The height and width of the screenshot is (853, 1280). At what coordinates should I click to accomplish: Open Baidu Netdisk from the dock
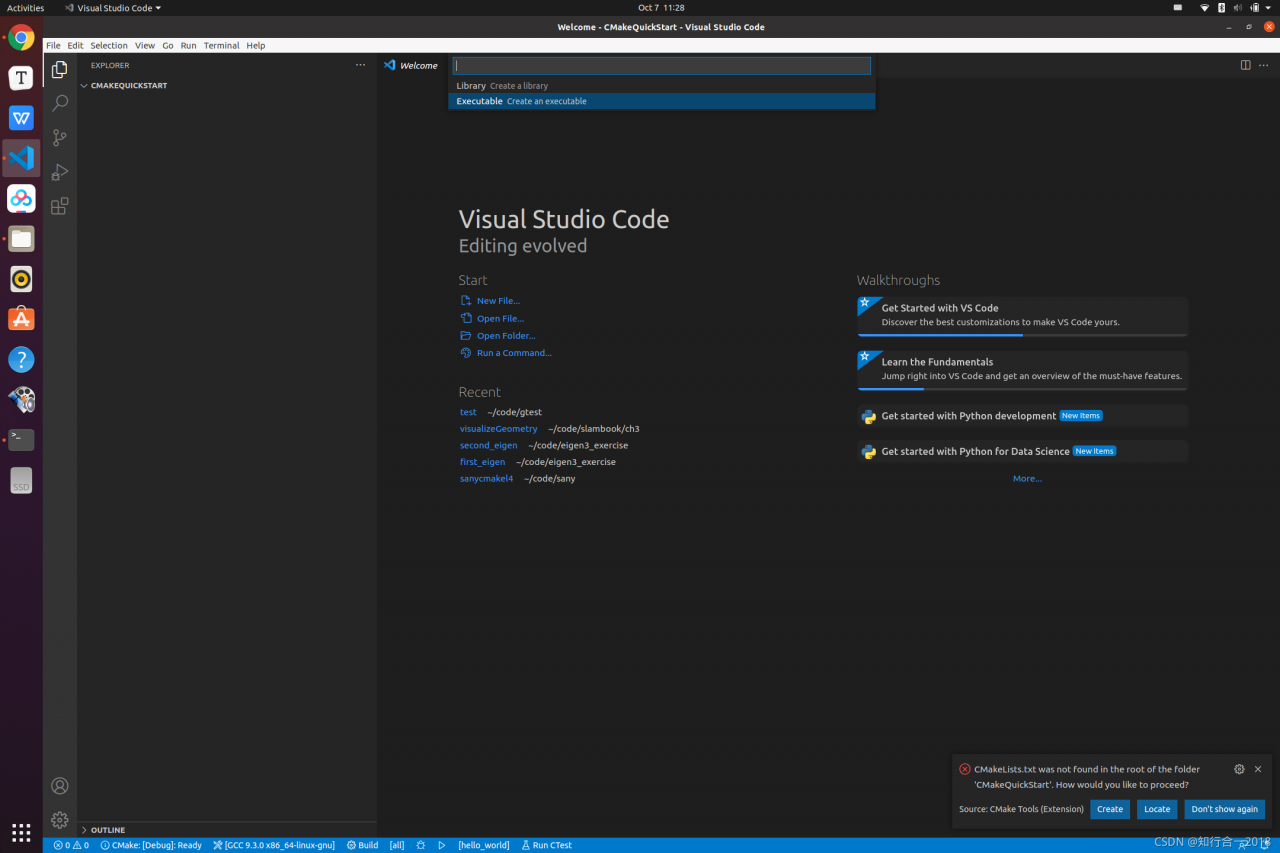pos(21,198)
